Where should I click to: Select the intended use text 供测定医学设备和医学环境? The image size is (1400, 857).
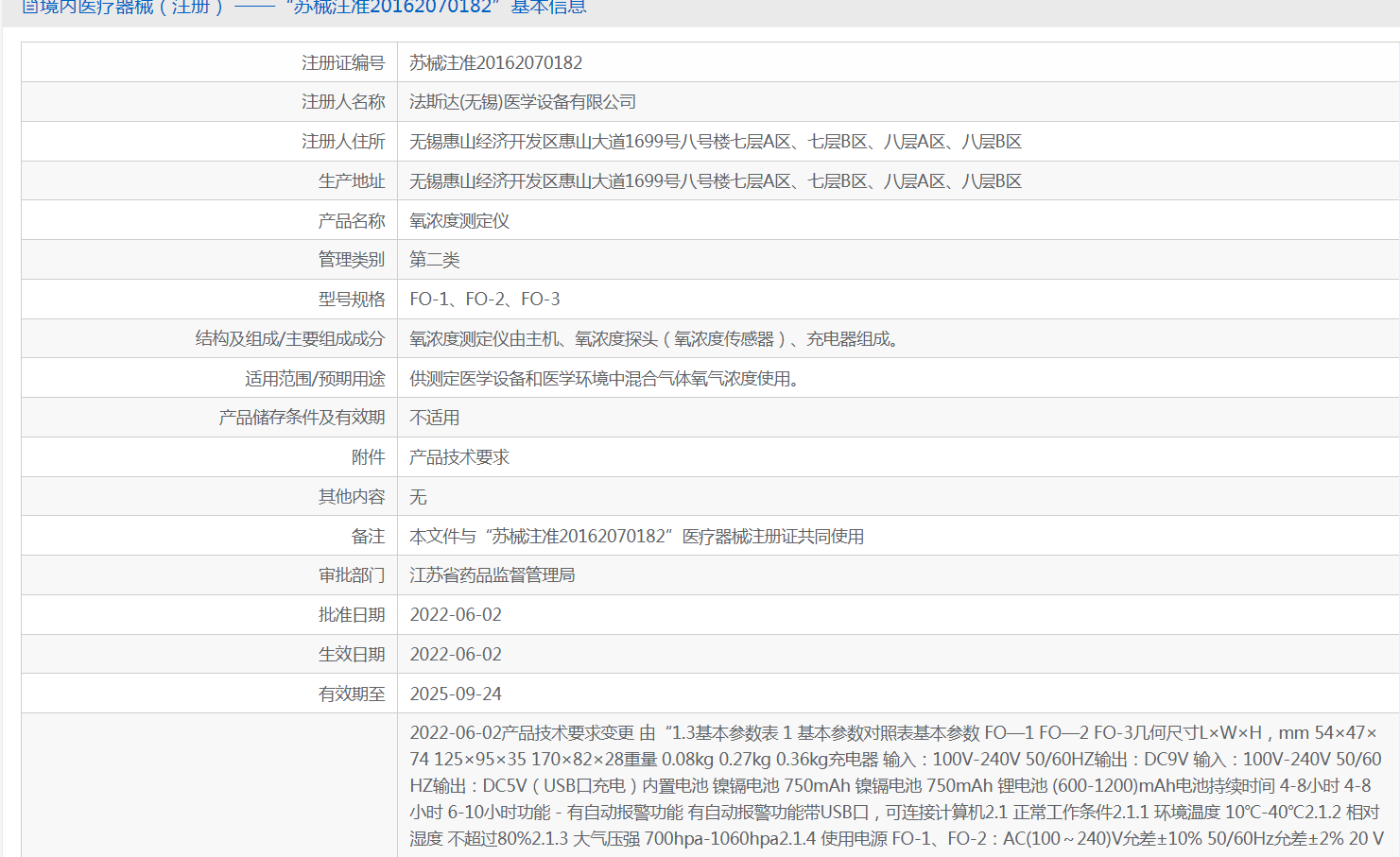pos(604,379)
